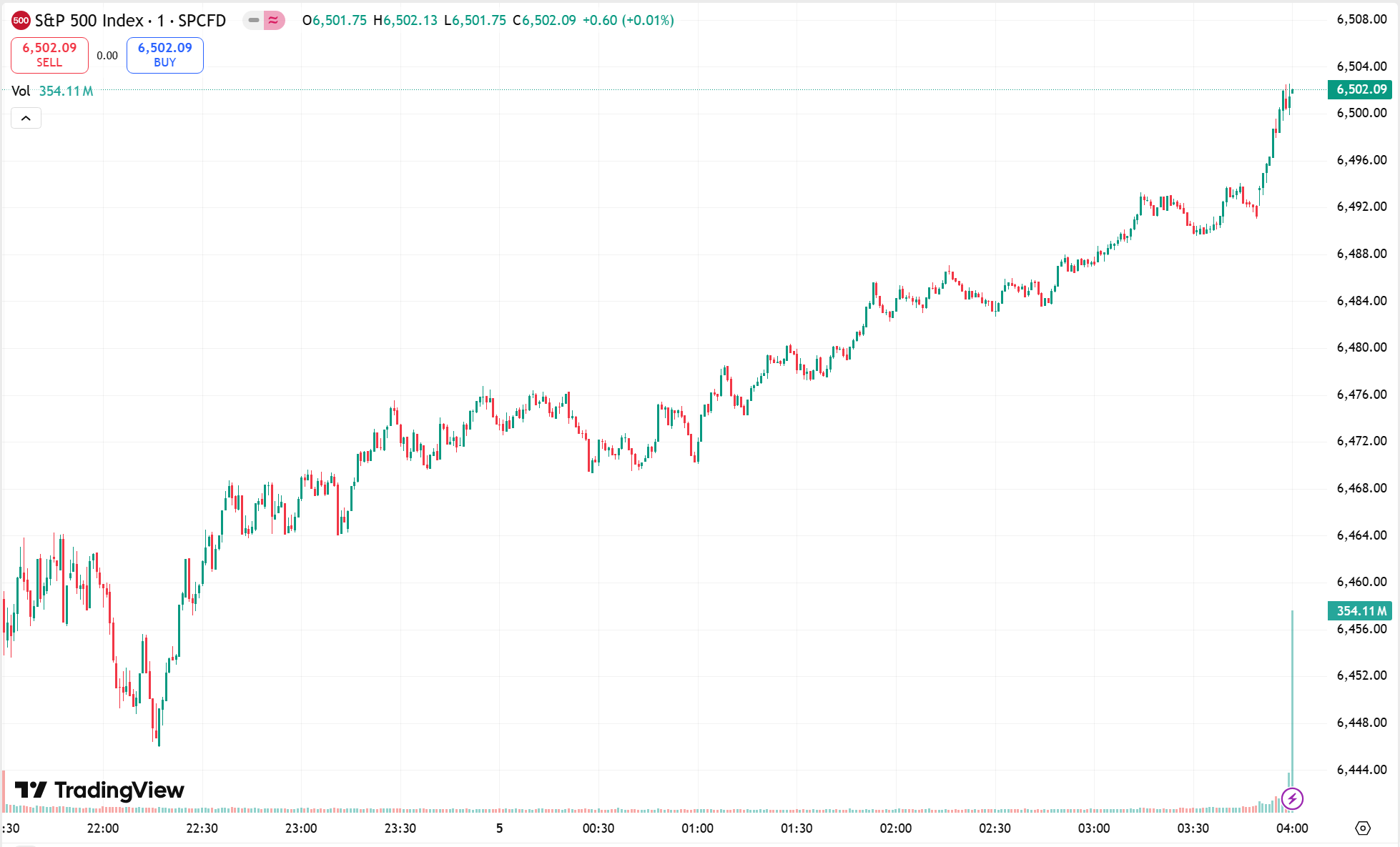Click the date marker 5 on the time axis
Viewport: 1400px width, 847px height.
pyautogui.click(x=499, y=828)
